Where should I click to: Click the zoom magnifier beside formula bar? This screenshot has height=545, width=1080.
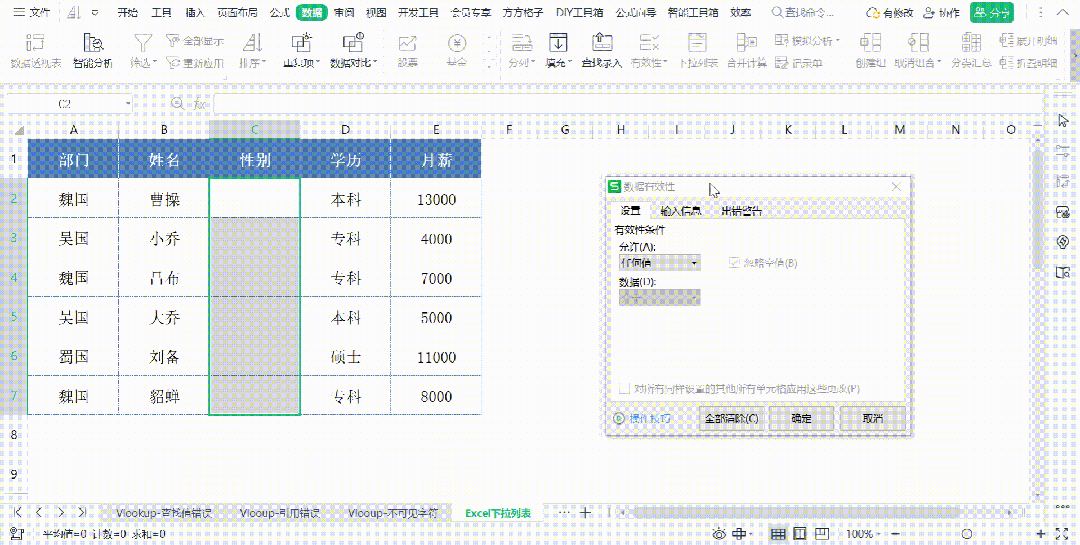pyautogui.click(x=177, y=103)
